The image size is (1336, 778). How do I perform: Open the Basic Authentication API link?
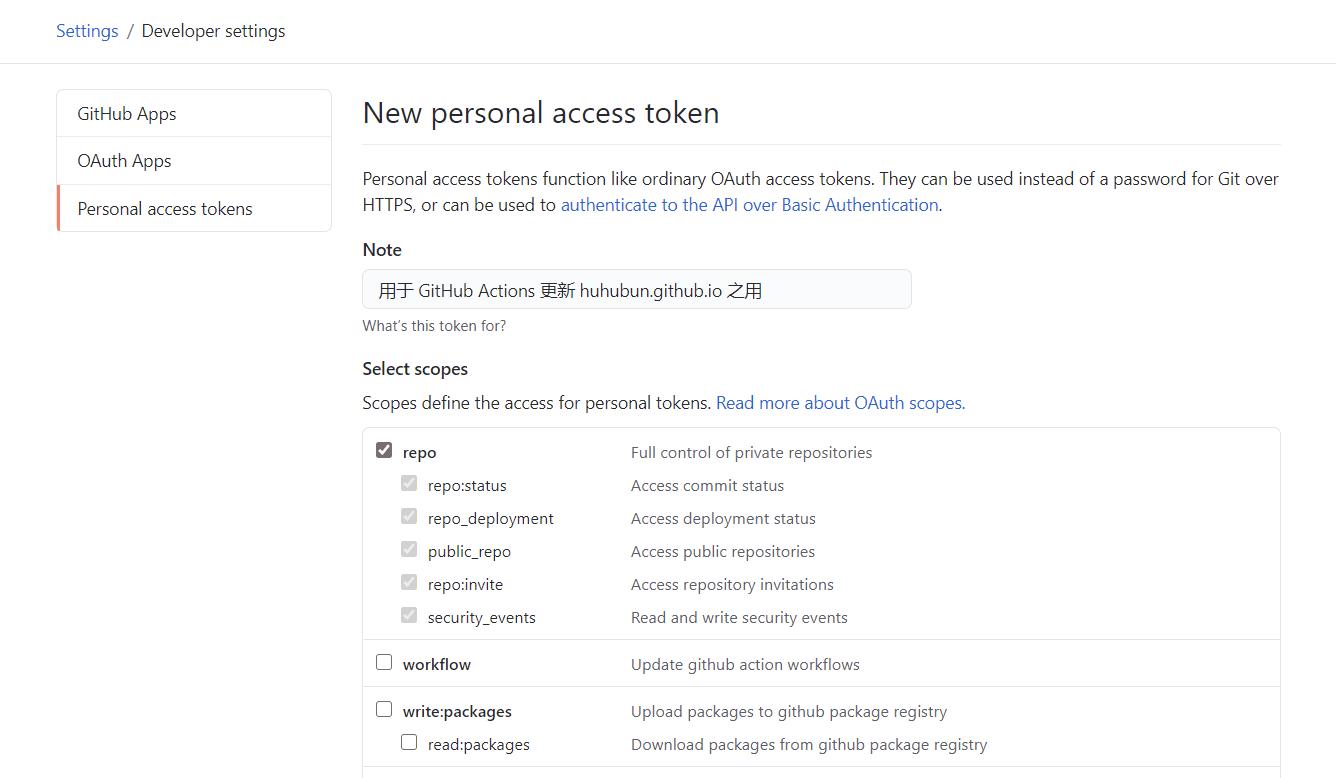(749, 204)
